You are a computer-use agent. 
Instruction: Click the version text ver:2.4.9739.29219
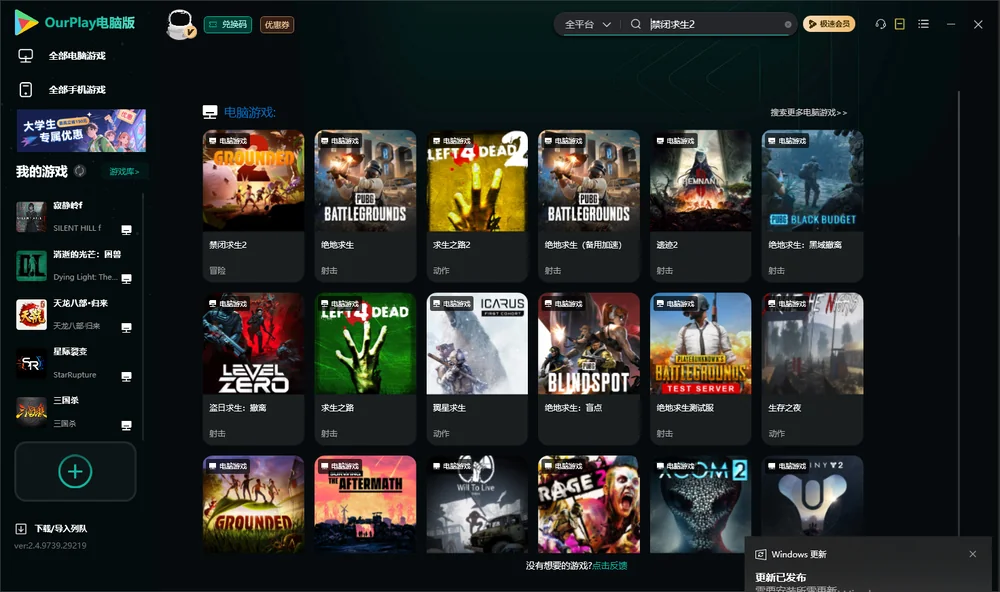(50, 545)
